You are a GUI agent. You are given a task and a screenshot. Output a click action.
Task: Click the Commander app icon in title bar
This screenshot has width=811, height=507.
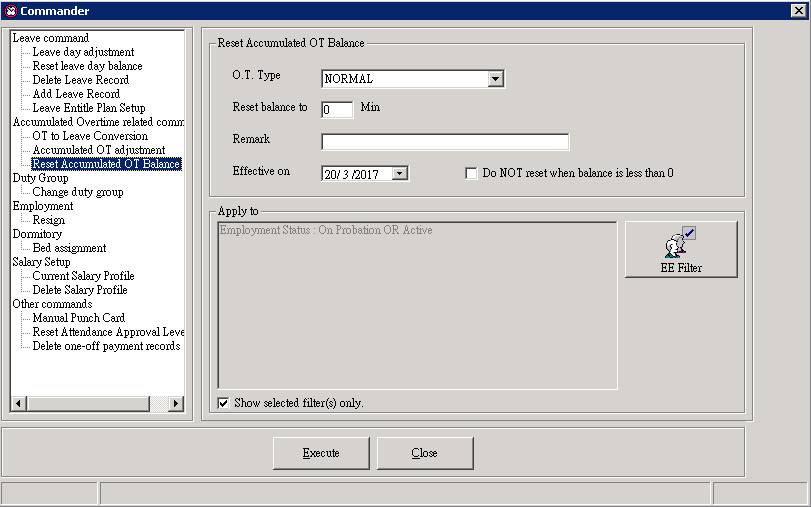(x=11, y=11)
